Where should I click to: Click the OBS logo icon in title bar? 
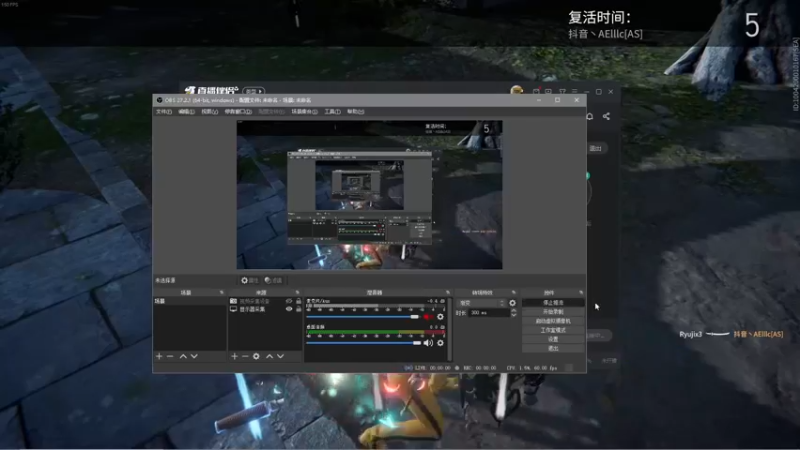(159, 100)
